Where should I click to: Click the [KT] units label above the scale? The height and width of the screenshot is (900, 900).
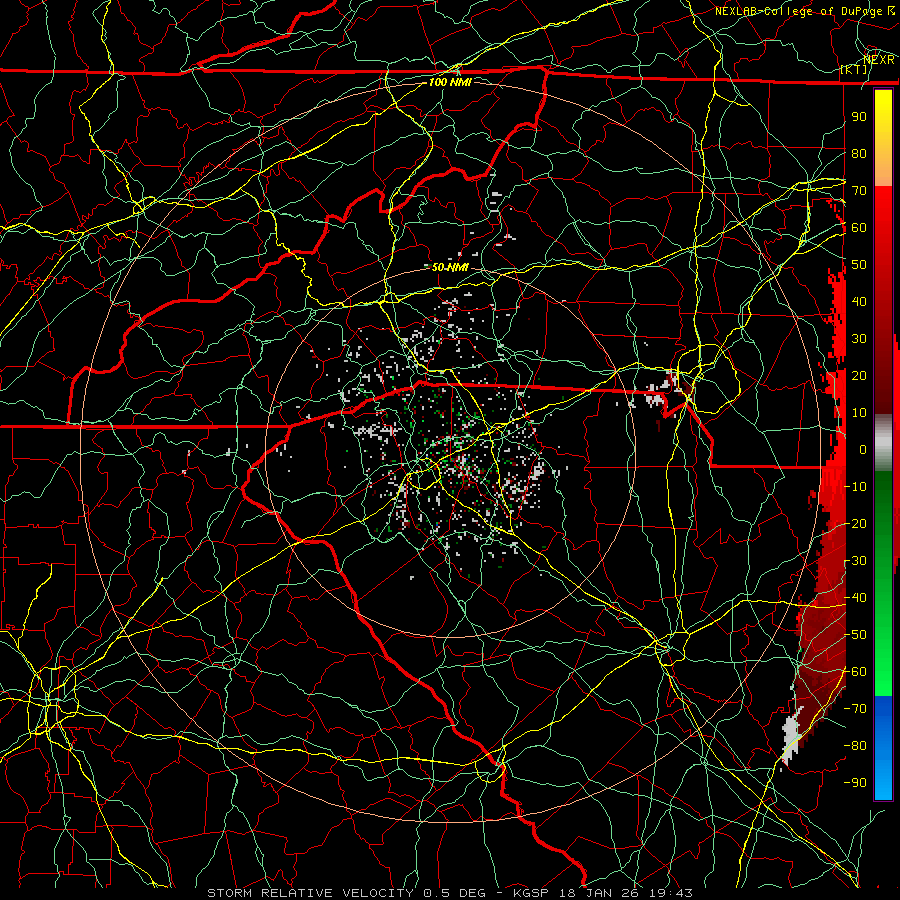(854, 69)
